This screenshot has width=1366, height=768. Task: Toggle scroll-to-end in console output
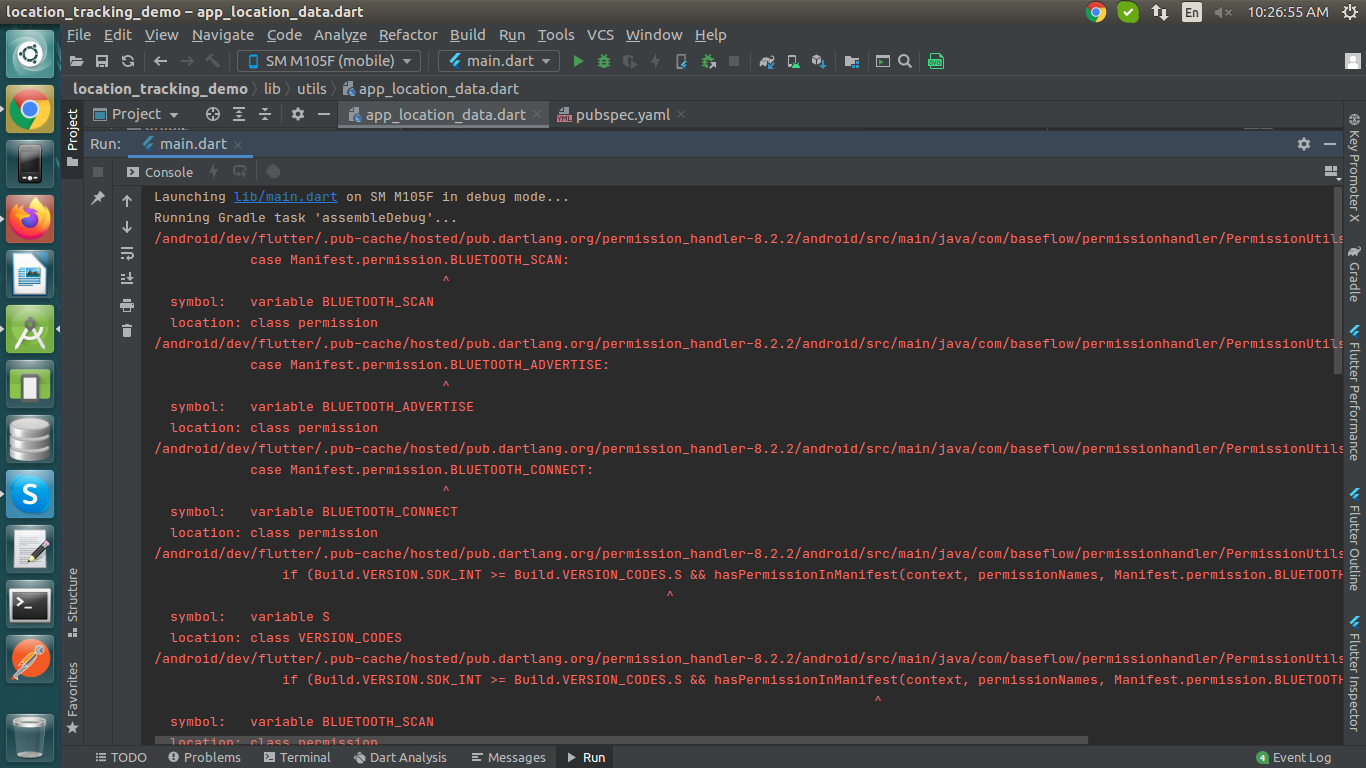(127, 278)
